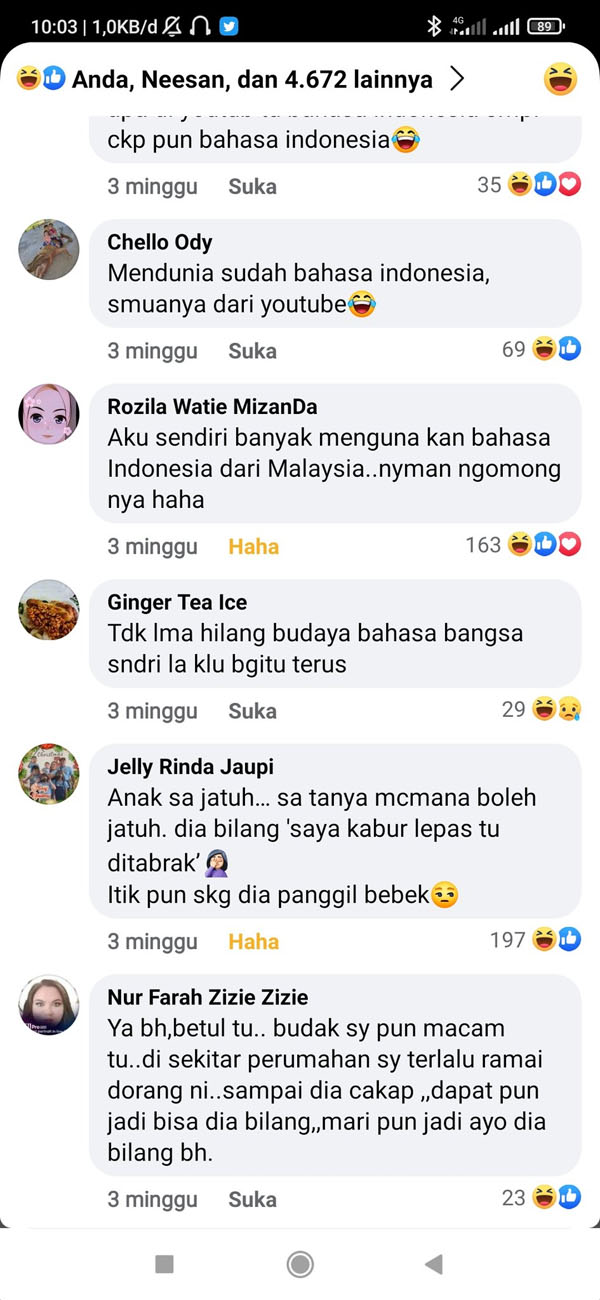Tap Suka under Nur Farah Zizie's comment
600x1300 pixels.
tap(252, 1199)
